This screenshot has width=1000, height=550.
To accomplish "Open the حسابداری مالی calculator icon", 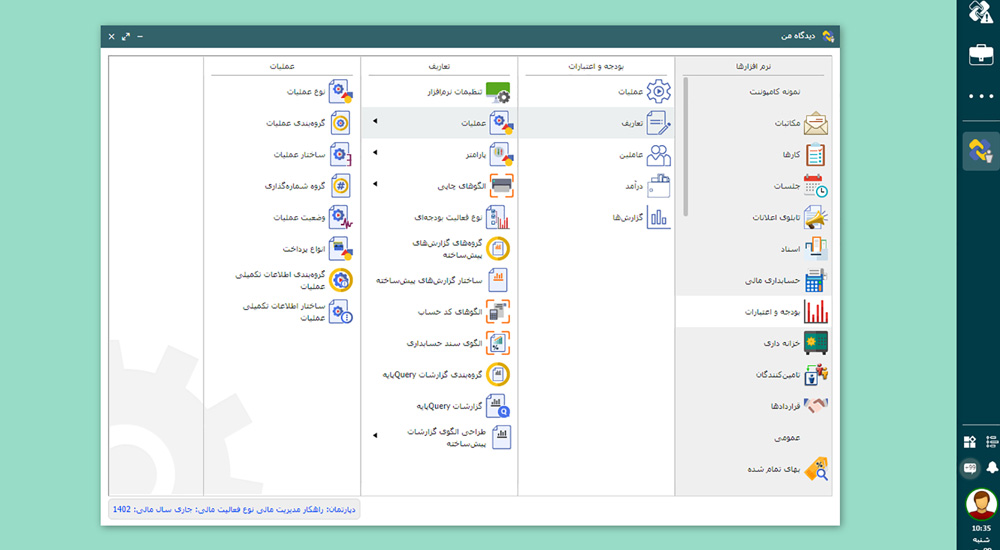I will tap(815, 280).
